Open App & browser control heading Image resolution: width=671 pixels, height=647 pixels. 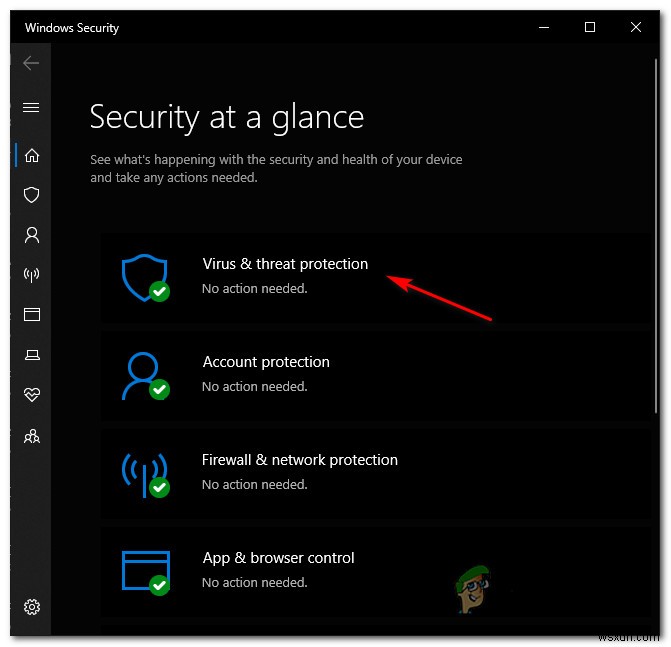click(278, 558)
